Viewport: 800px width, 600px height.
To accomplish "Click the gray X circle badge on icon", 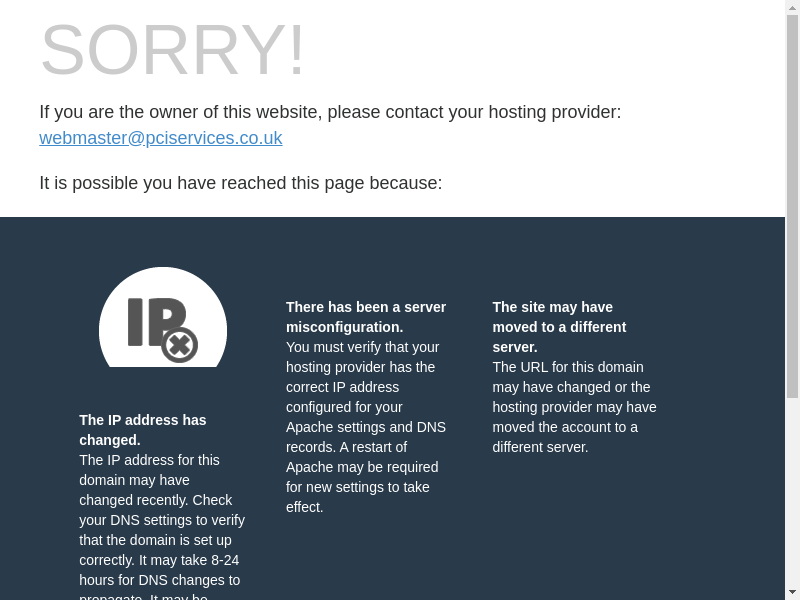I will point(180,345).
